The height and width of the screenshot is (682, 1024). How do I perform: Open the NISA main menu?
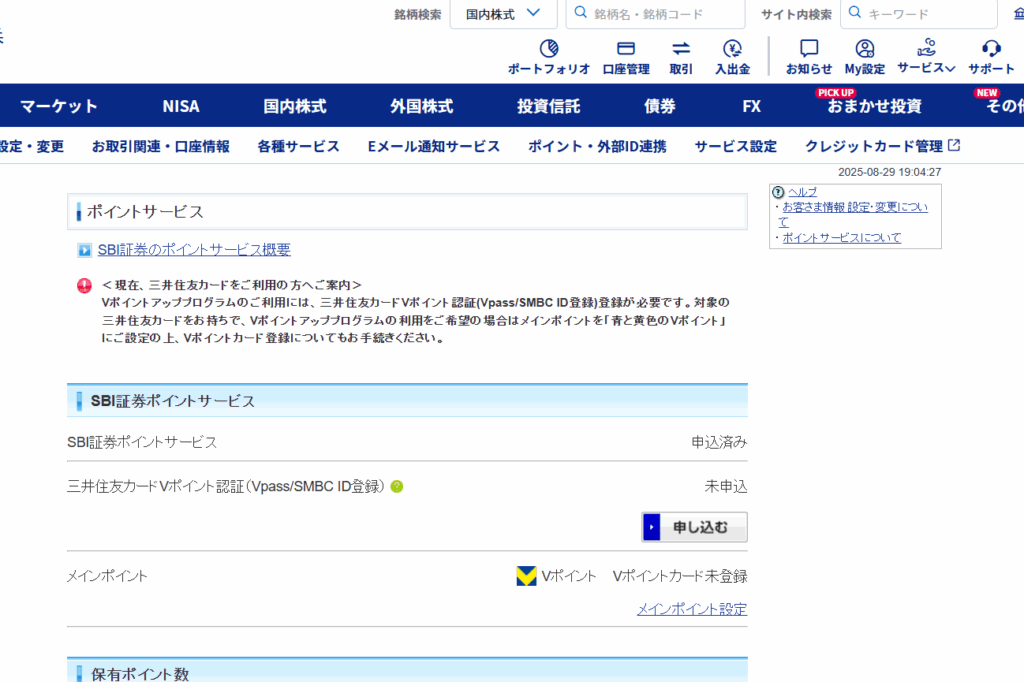point(181,106)
